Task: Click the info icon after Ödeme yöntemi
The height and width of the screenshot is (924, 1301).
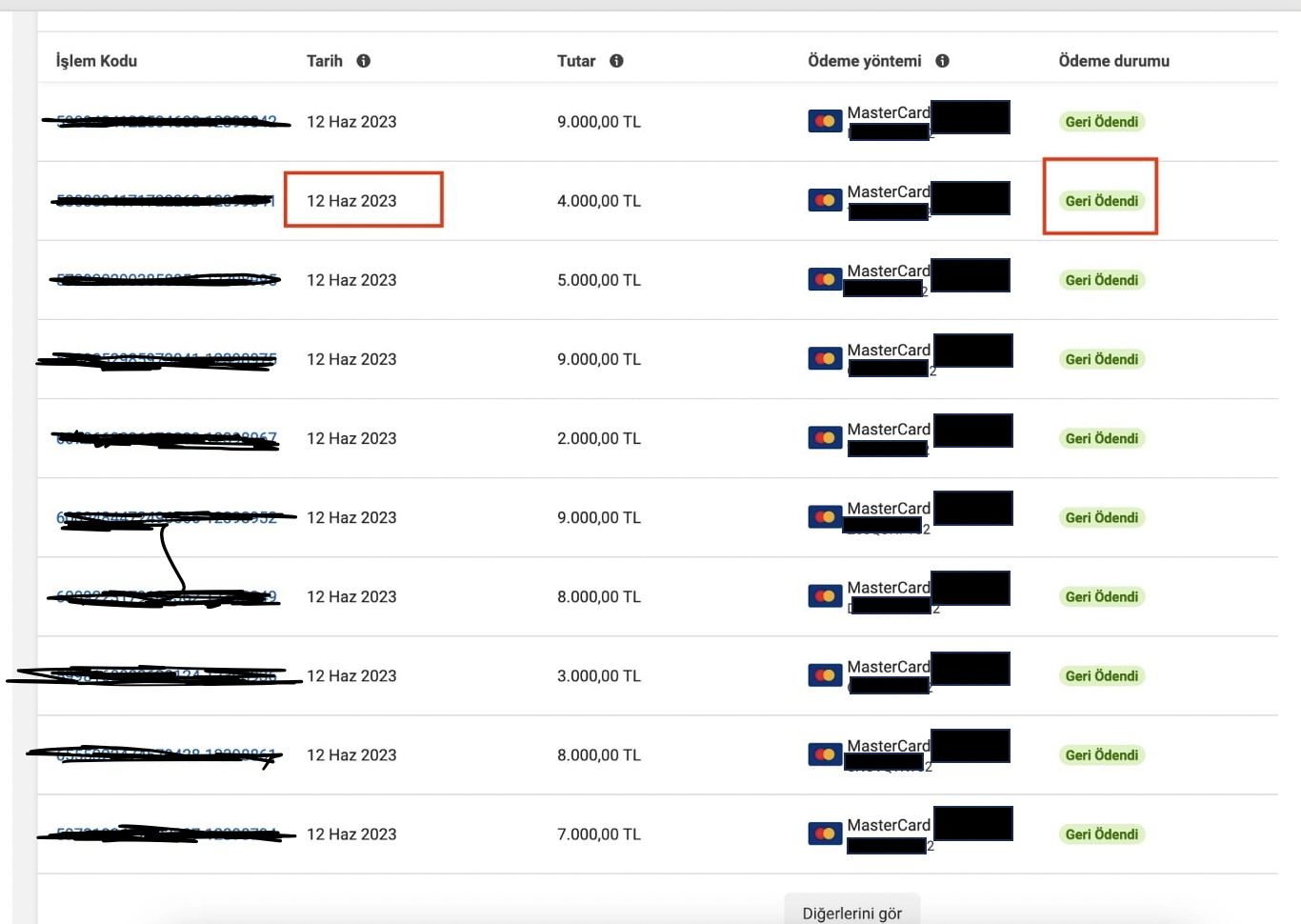Action: click(943, 61)
